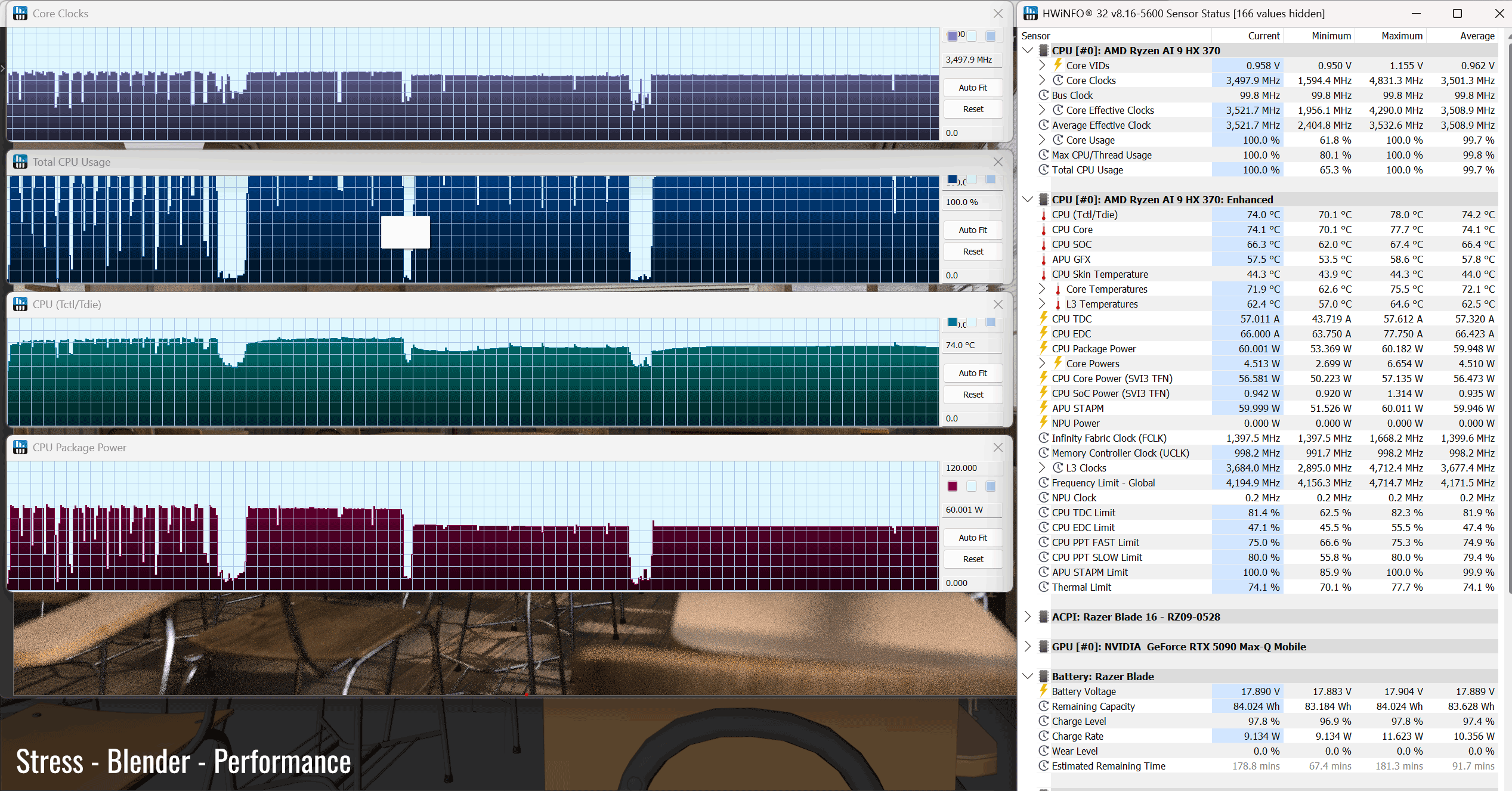The height and width of the screenshot is (791, 1512).
Task: Click Auto Fit in CPU Package Power graph
Action: coord(973,538)
